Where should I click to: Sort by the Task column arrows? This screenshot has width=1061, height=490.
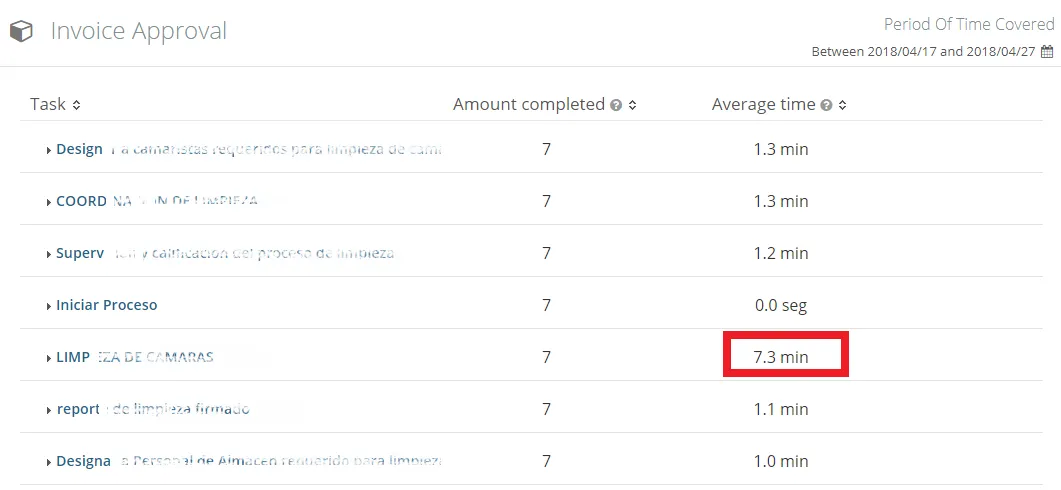76,105
